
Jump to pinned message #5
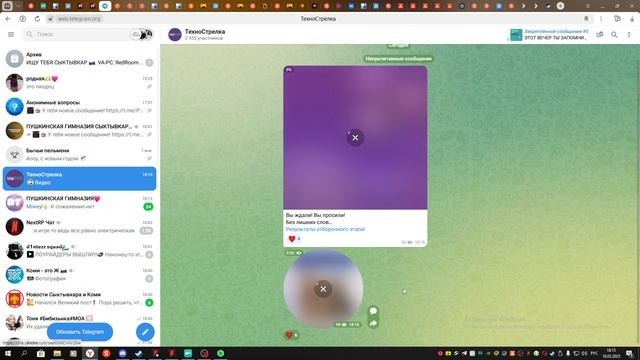pos(548,35)
